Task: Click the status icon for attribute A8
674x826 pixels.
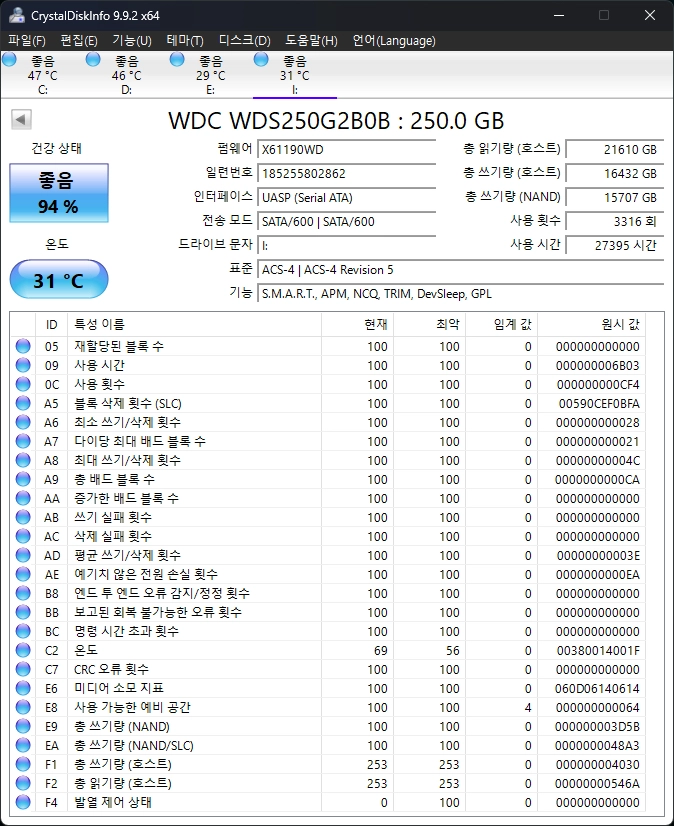Action: (x=23, y=460)
